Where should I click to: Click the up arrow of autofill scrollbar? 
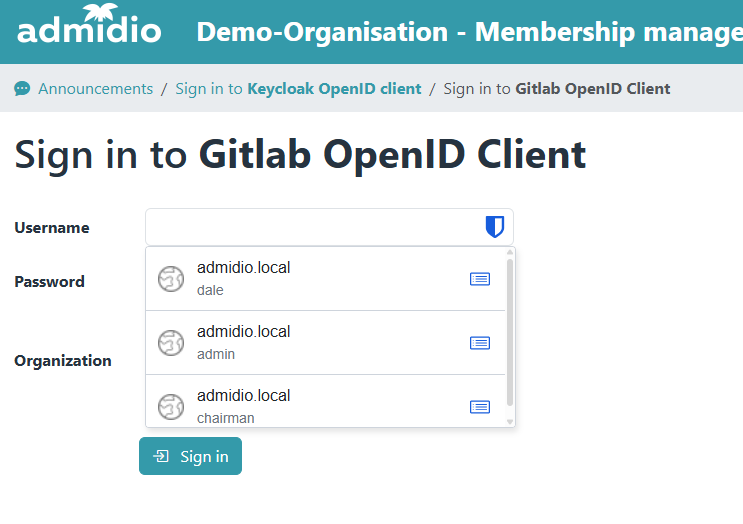click(x=510, y=253)
